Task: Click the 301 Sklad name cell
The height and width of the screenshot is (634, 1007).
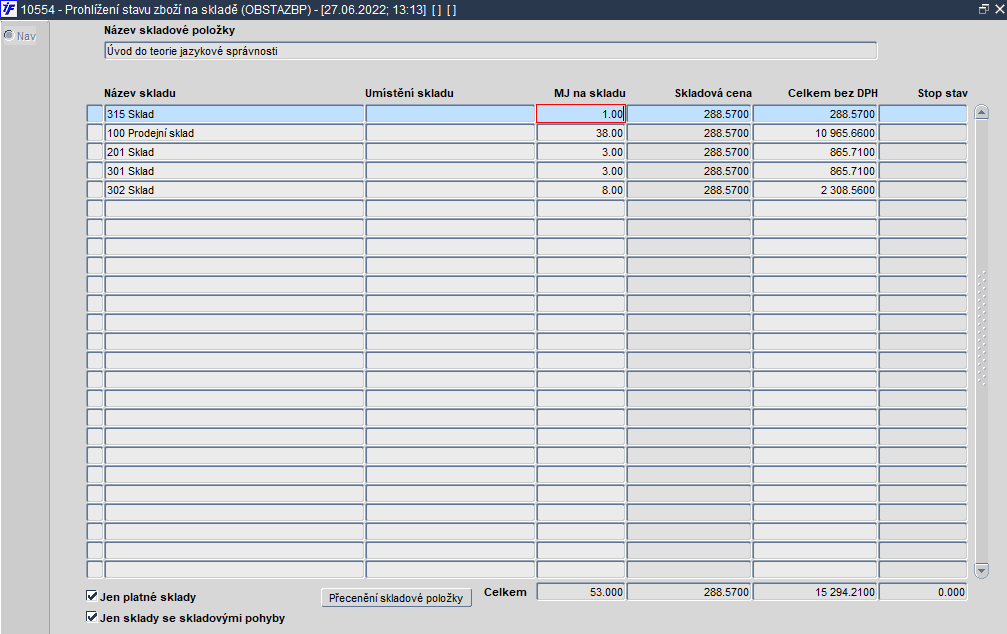Action: pos(234,171)
